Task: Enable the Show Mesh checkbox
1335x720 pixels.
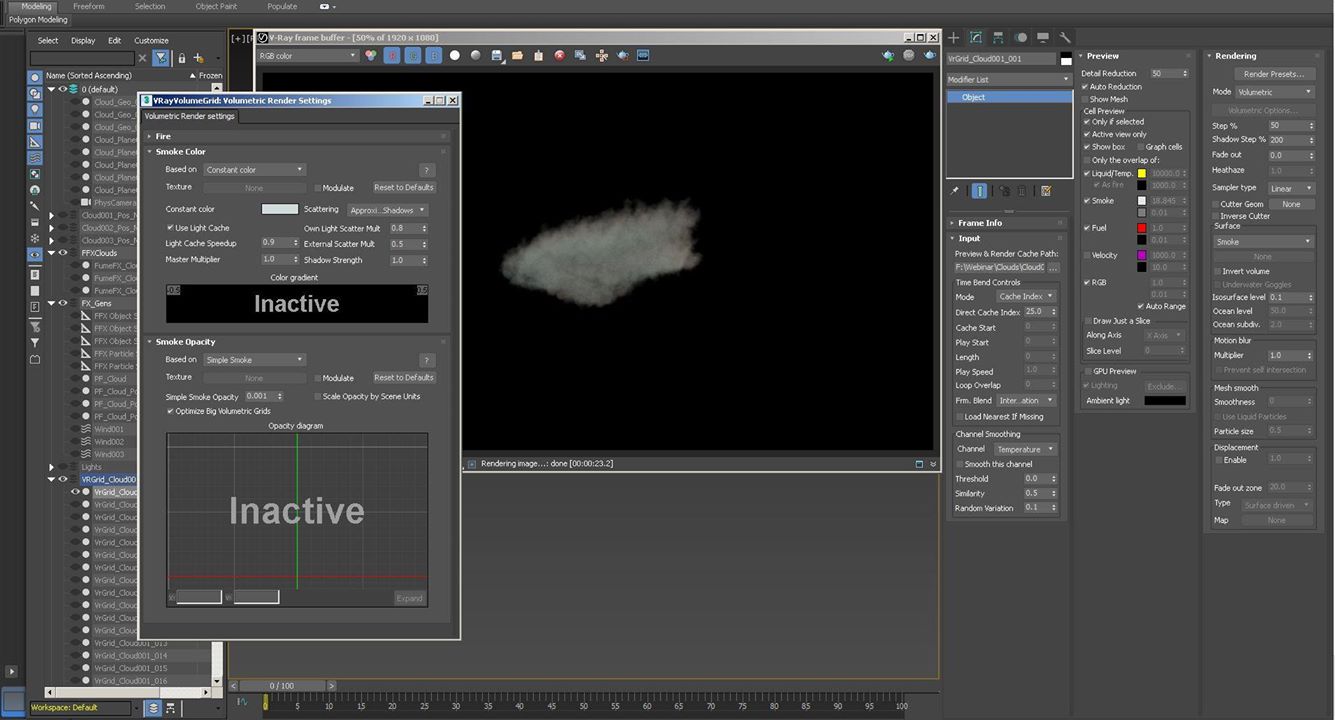Action: [1085, 99]
